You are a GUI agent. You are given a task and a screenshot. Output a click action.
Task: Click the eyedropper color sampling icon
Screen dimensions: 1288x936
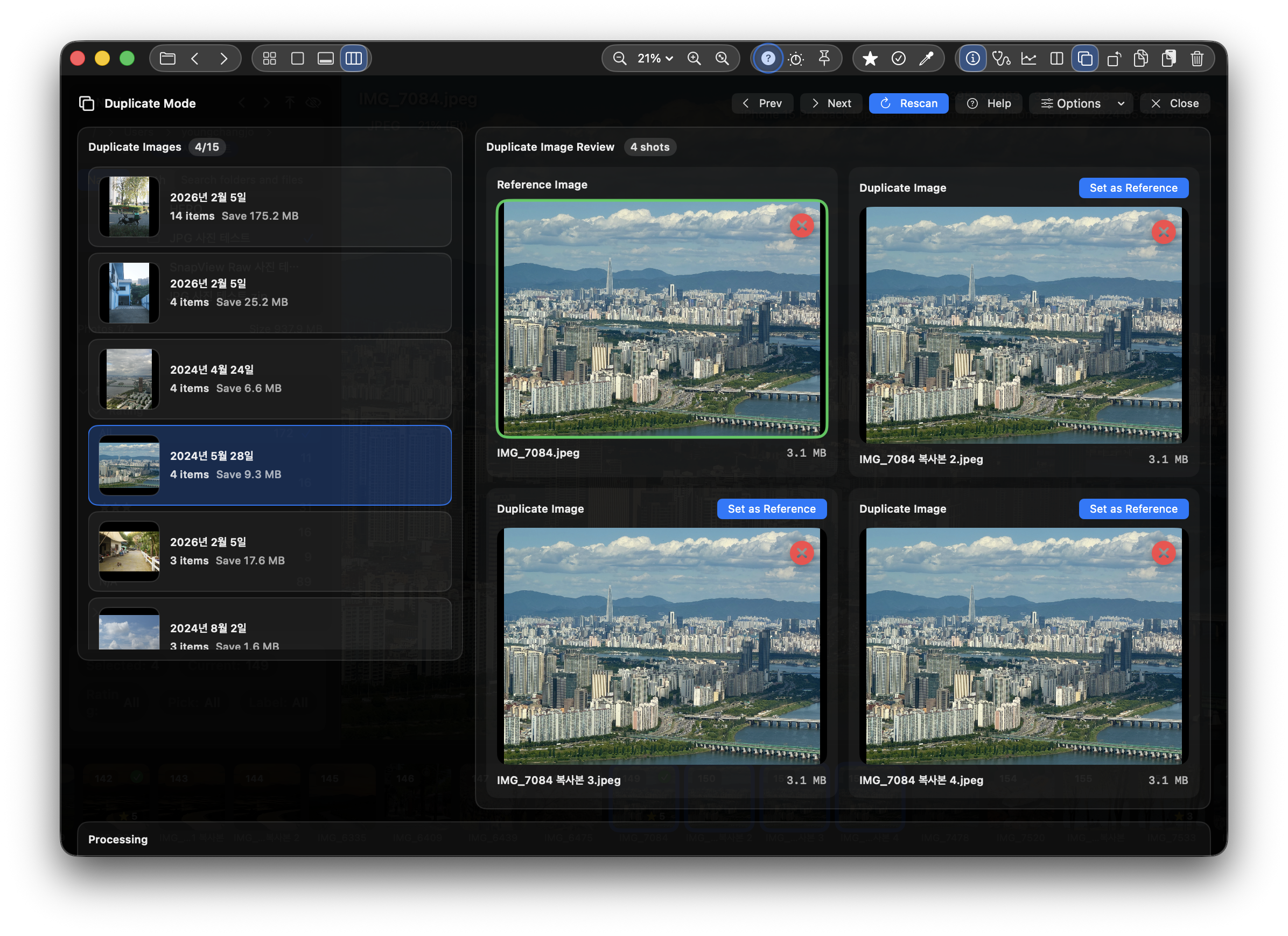point(927,58)
